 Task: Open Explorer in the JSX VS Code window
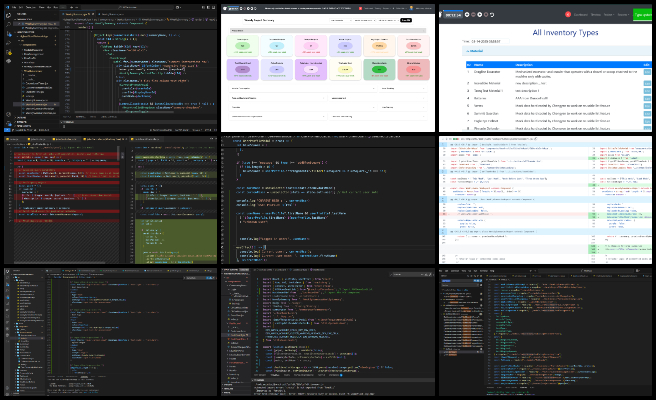click(x=8, y=15)
